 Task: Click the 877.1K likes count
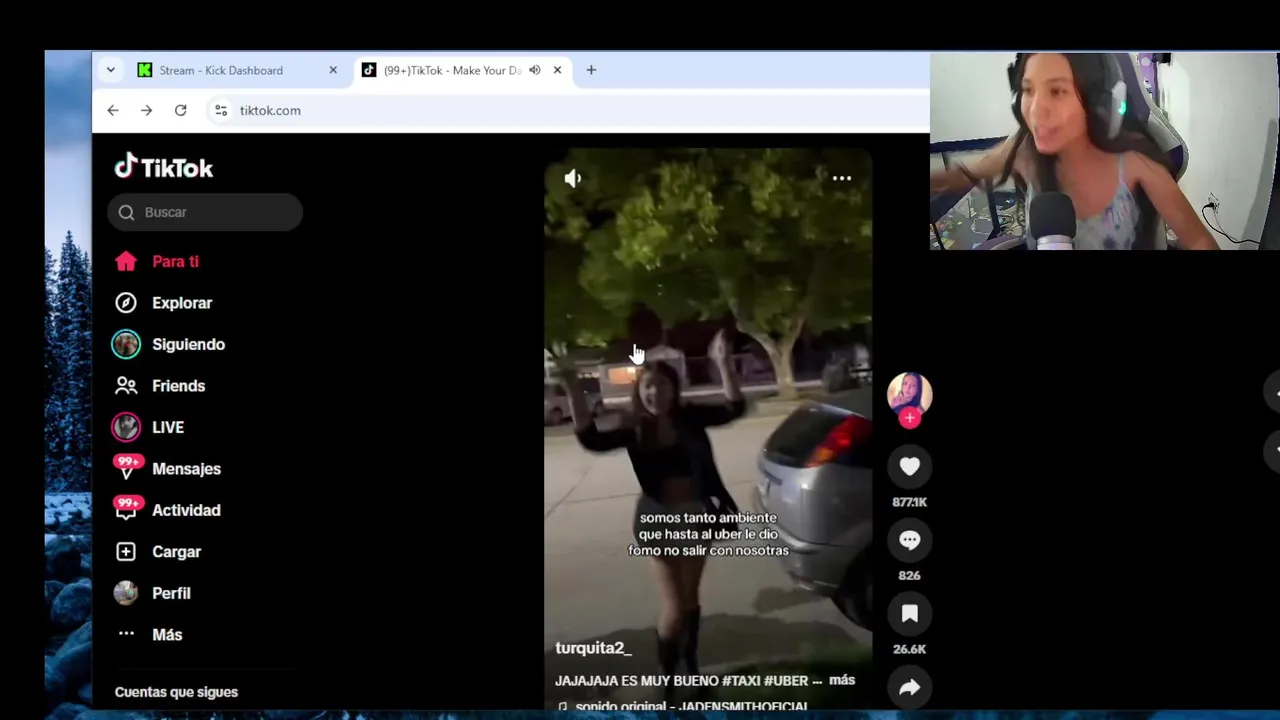pyautogui.click(x=909, y=502)
